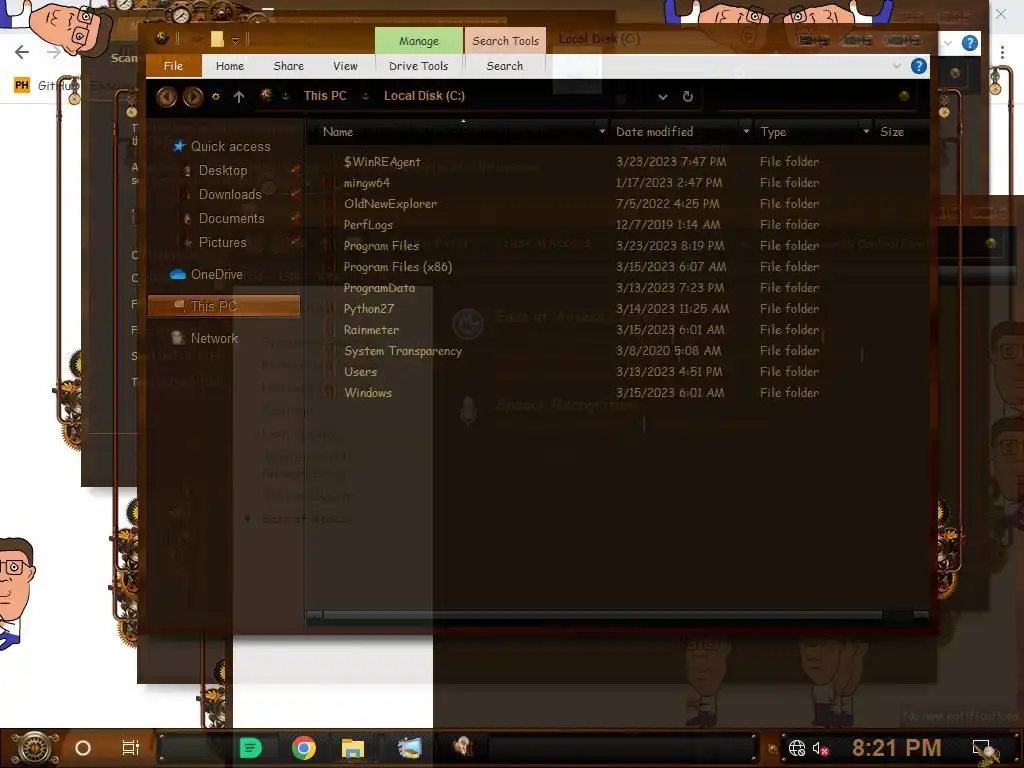The image size is (1024, 768).
Task: Select the PerfLogs folder
Action: (x=368, y=225)
